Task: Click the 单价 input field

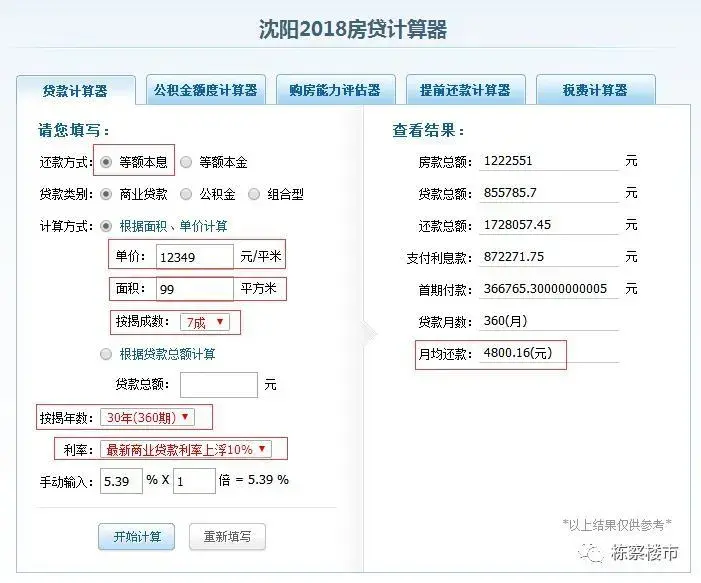Action: (x=194, y=257)
